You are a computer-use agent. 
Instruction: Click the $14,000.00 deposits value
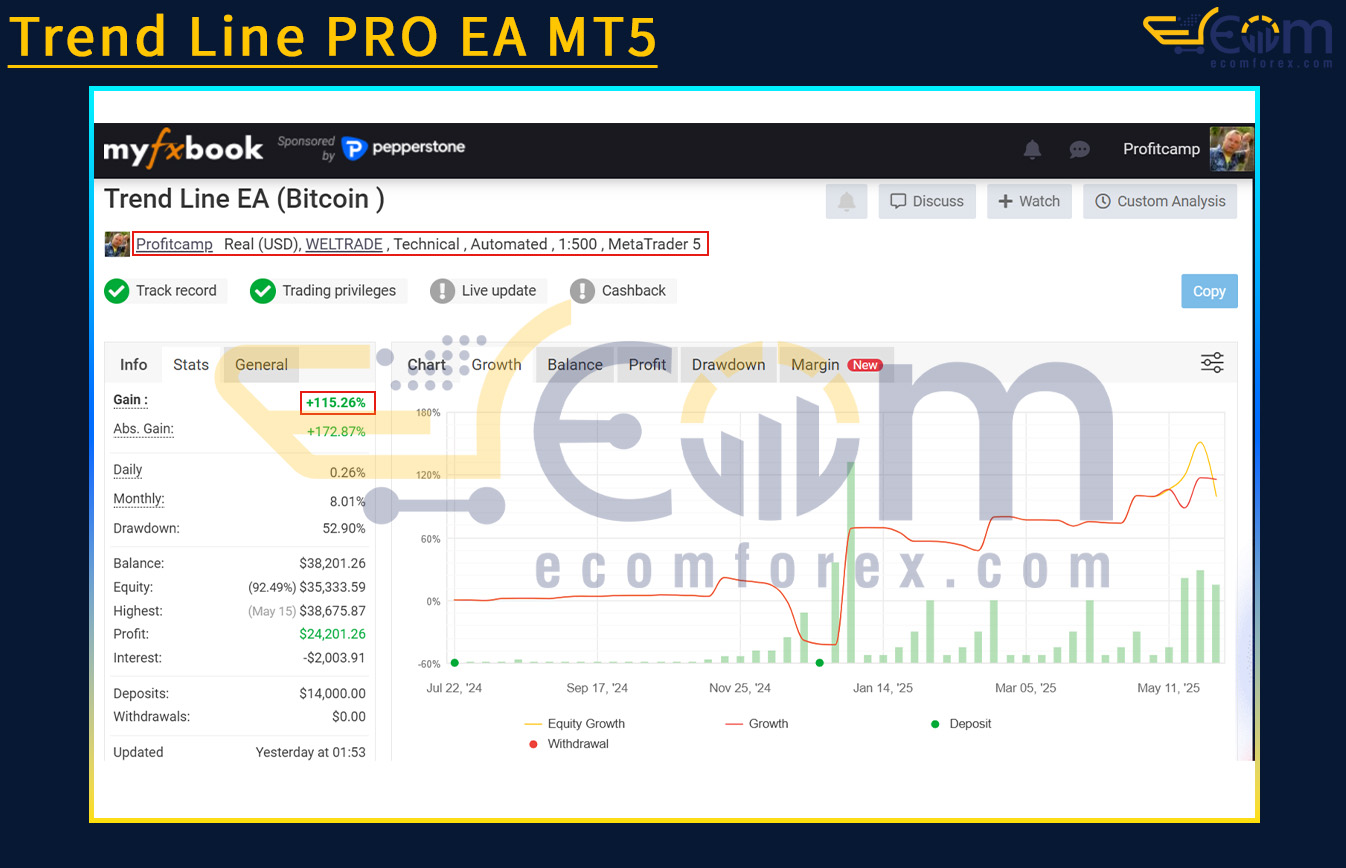coord(332,693)
